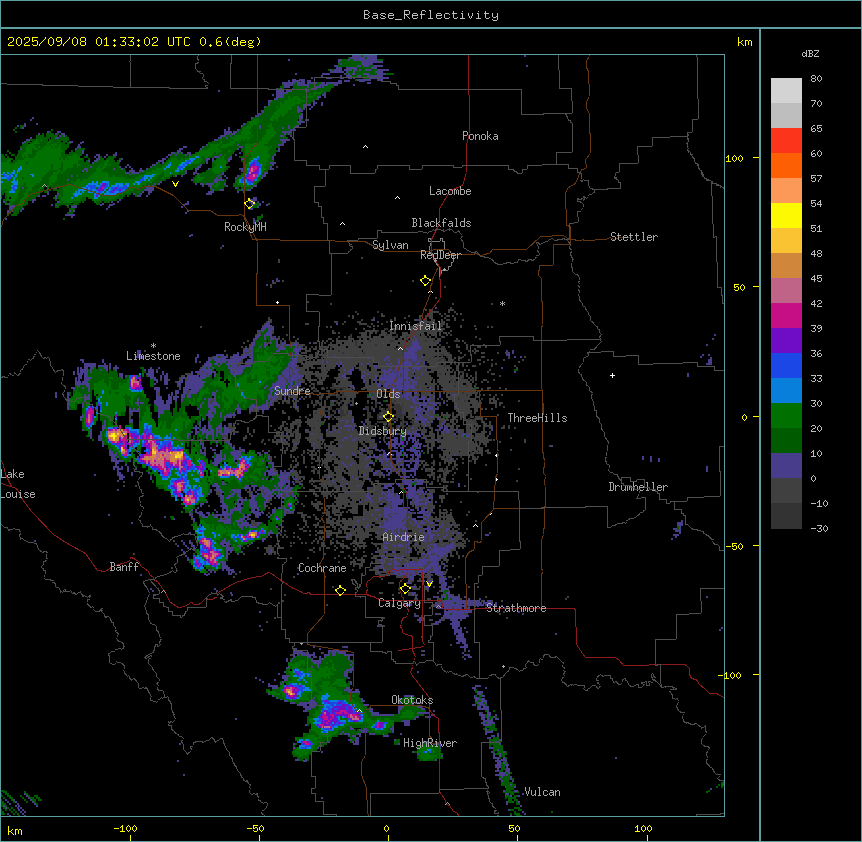
Task: Pick the slate purple 10 dBZ legend swatch
Action: [x=786, y=466]
